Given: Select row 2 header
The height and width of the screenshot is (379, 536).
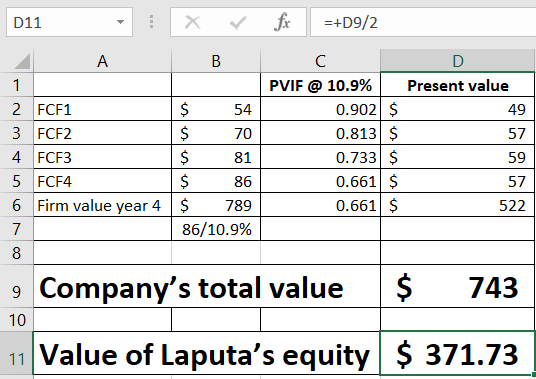Looking at the screenshot, I should click(x=16, y=109).
